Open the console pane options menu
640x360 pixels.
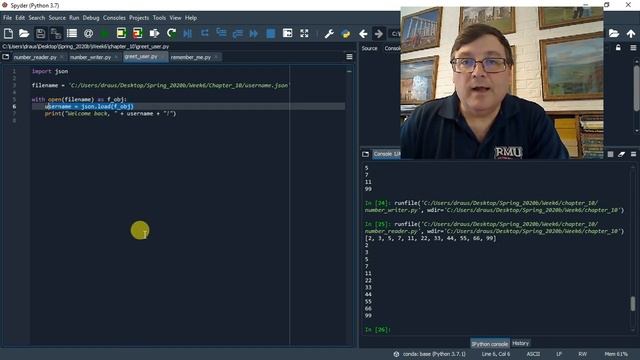(x=633, y=154)
